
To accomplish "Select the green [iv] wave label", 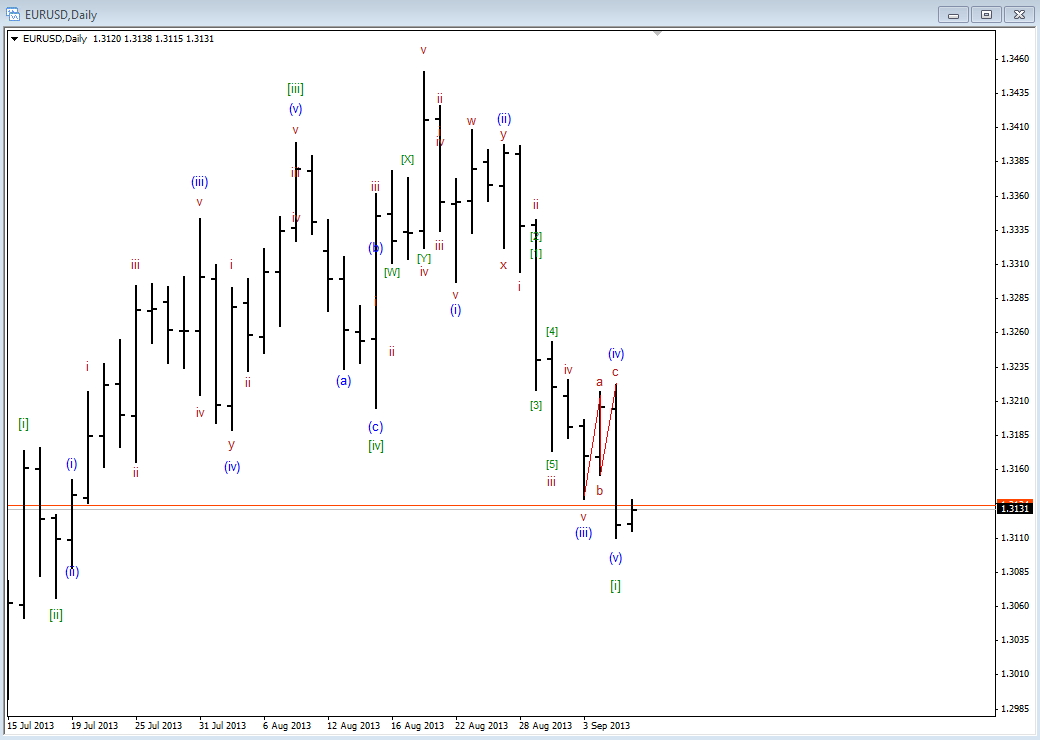I will coord(376,446).
